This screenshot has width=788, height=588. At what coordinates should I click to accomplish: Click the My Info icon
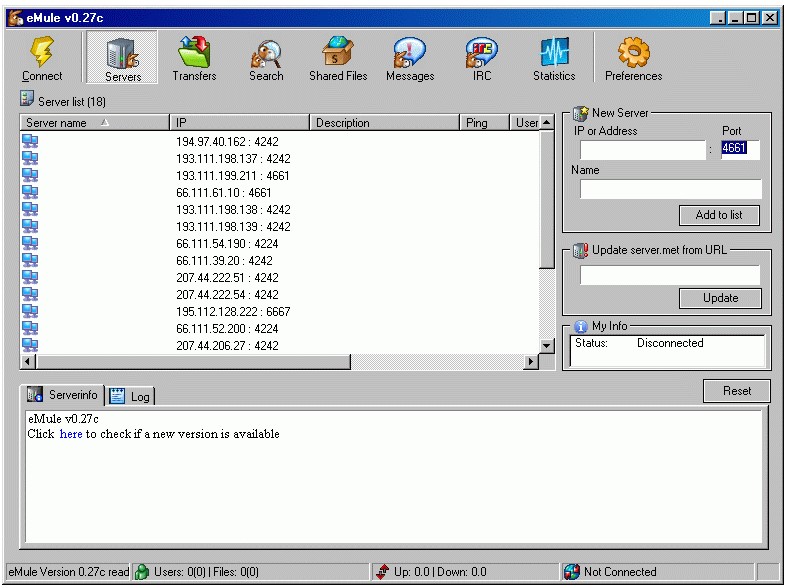[580, 326]
